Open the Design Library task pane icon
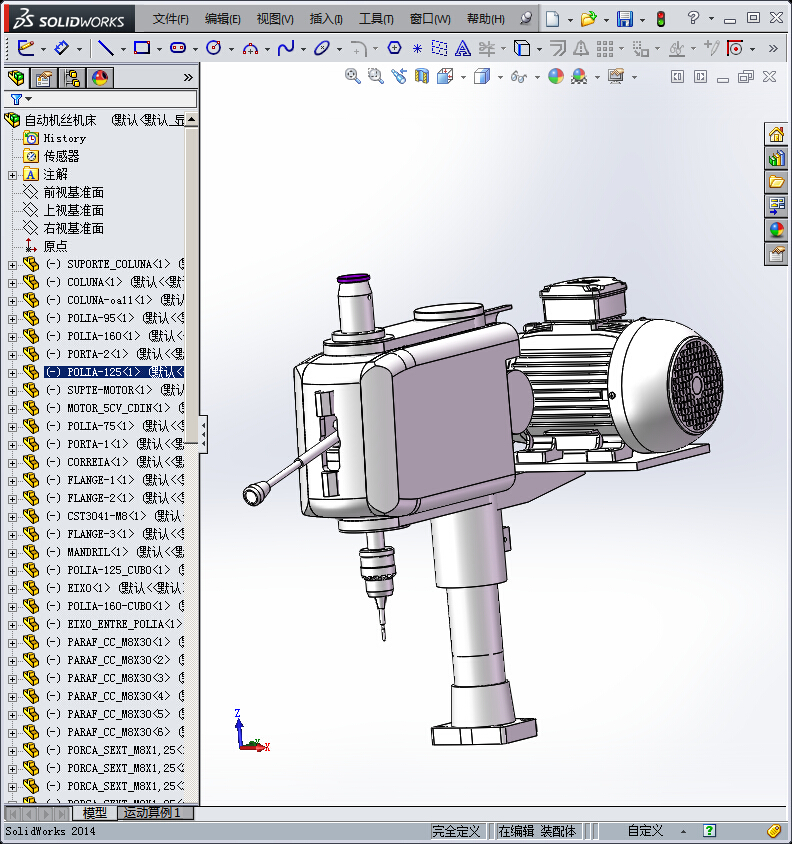 pos(776,158)
